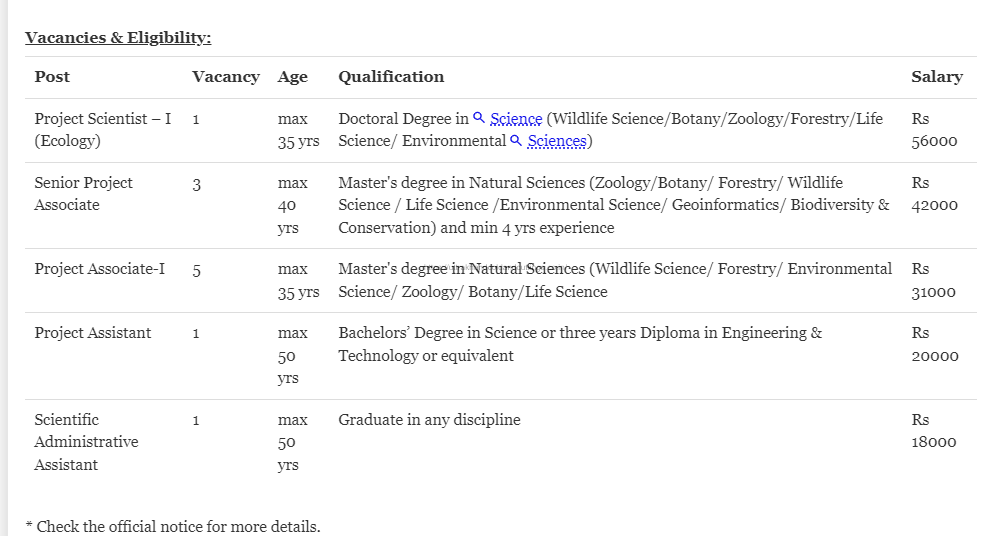Click the magnifier icon before the "Sciences" link

[x=516, y=141]
